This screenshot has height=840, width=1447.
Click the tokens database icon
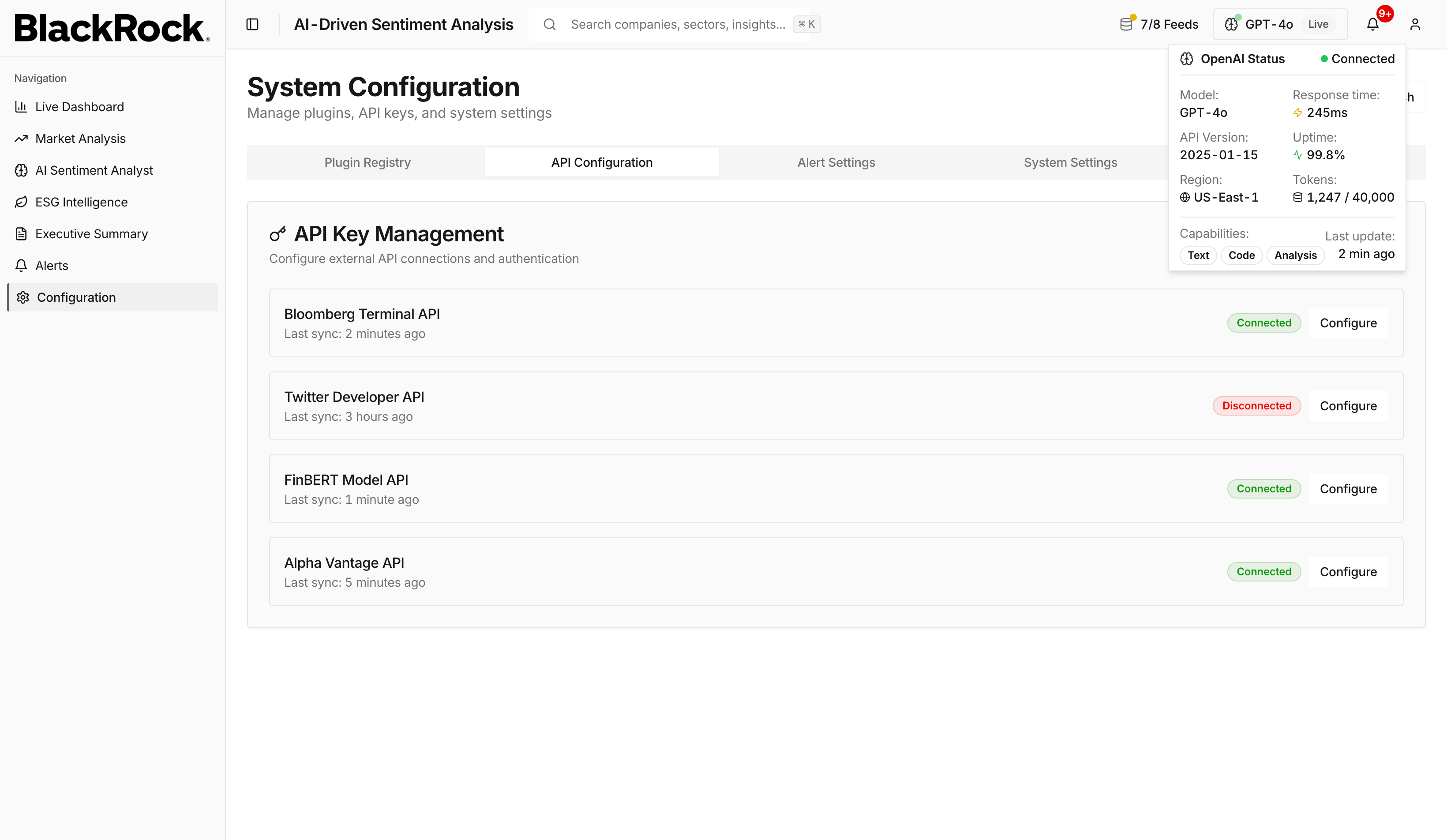(1298, 197)
